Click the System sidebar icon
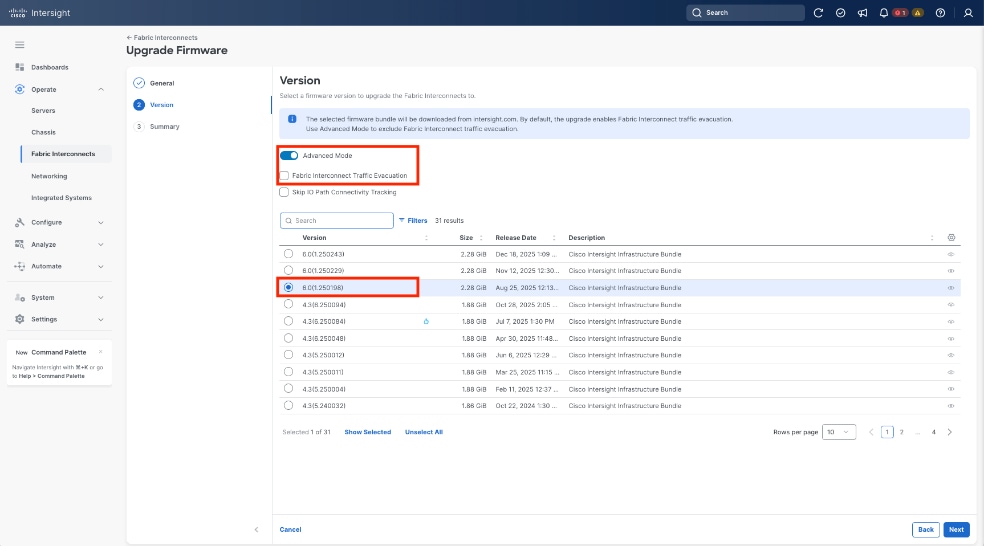This screenshot has width=984, height=546. [19, 297]
